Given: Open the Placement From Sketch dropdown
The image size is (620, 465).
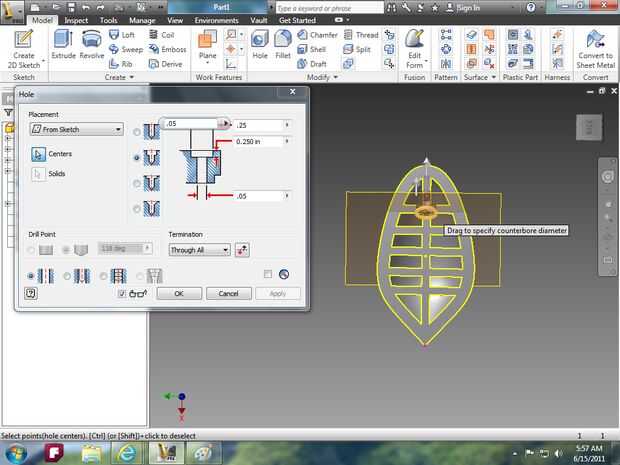Looking at the screenshot, I should [77, 129].
